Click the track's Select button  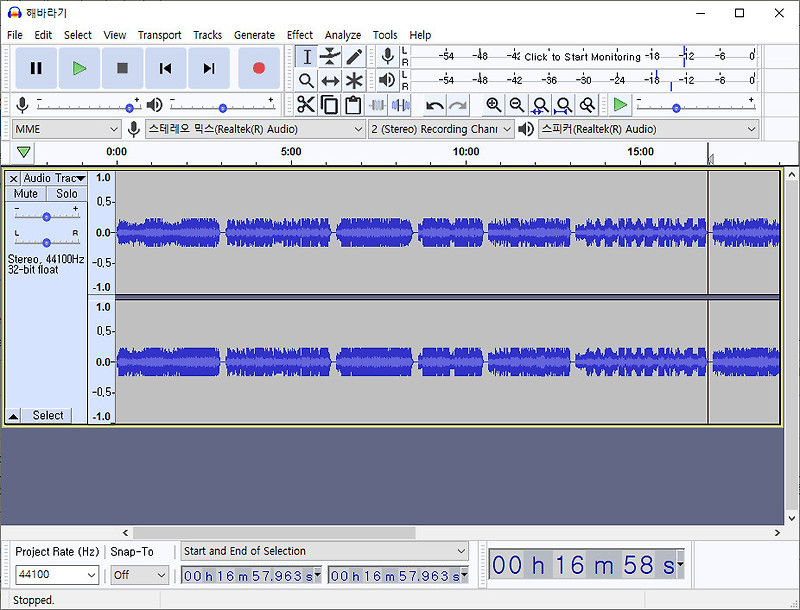pyautogui.click(x=47, y=415)
